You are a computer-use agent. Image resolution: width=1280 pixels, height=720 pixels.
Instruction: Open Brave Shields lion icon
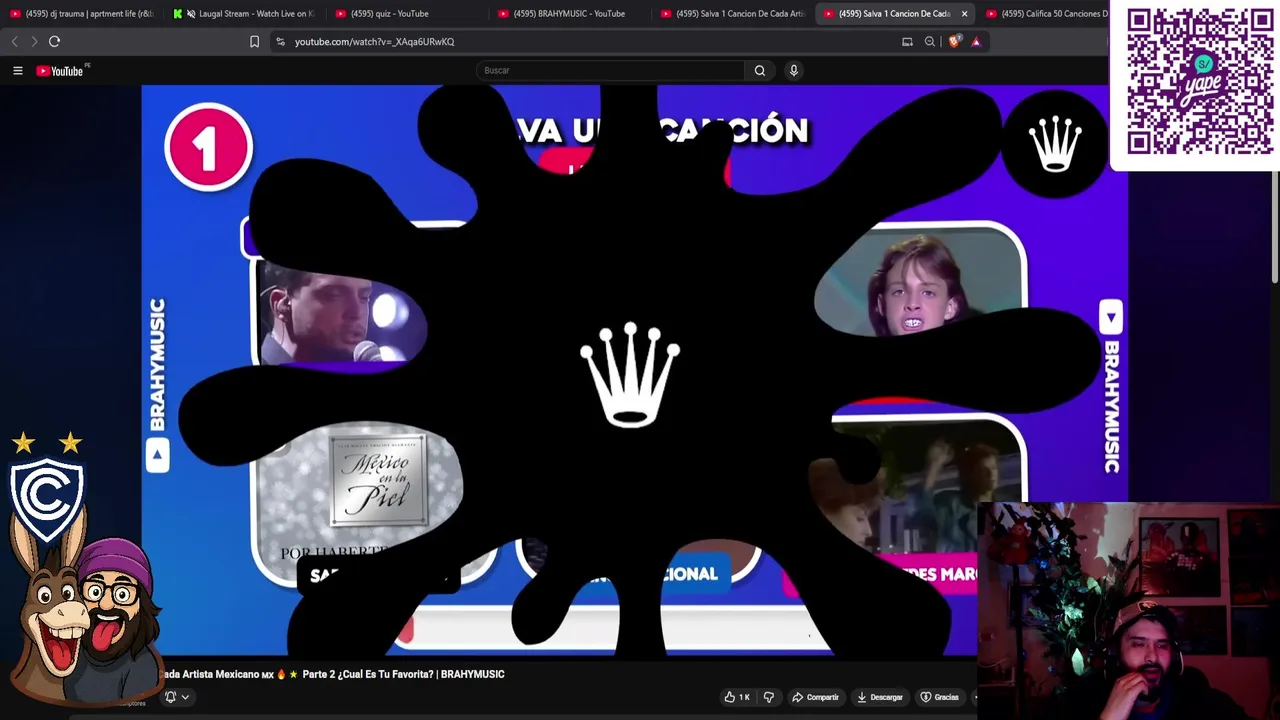[x=954, y=41]
